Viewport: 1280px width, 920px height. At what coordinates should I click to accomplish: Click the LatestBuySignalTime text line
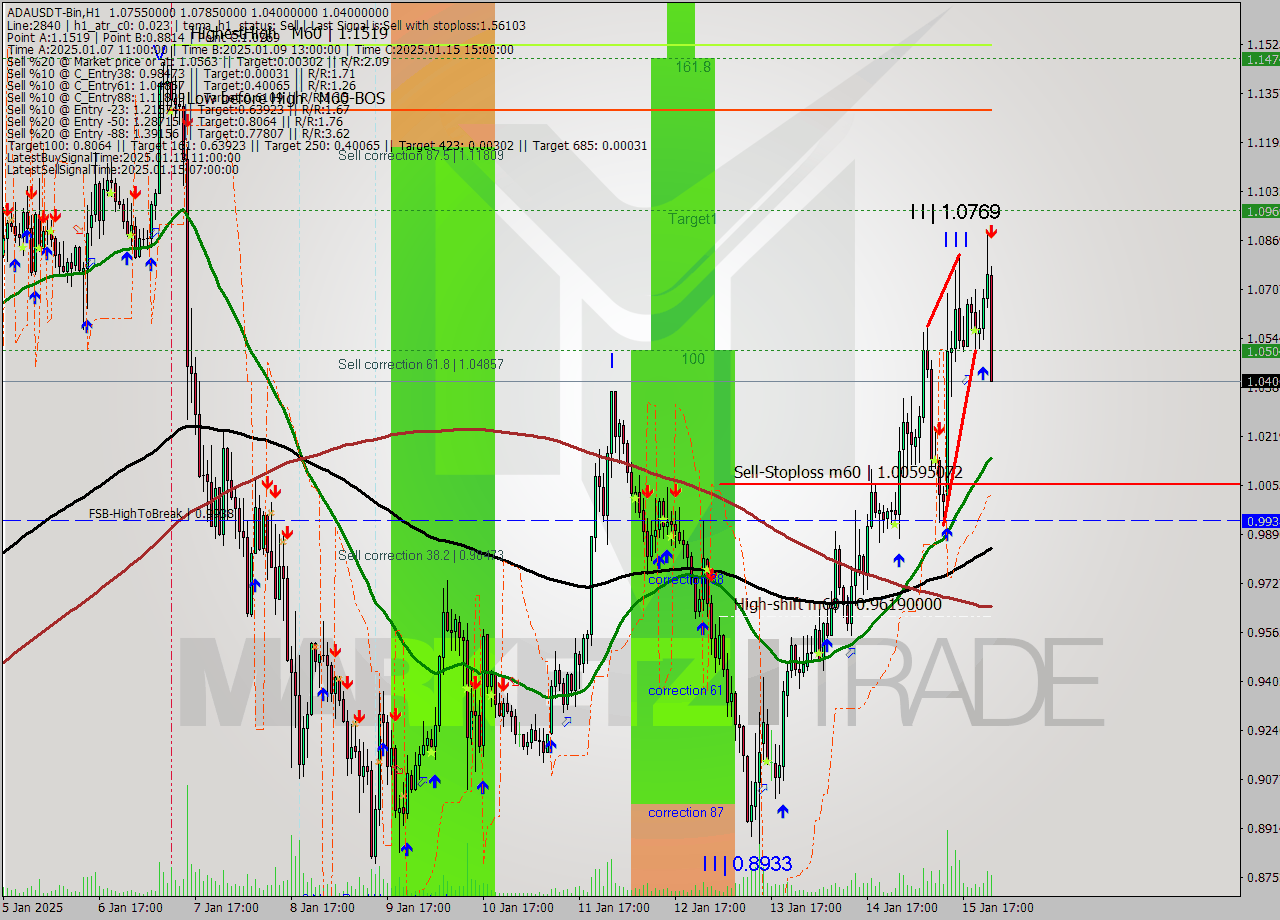123,157
